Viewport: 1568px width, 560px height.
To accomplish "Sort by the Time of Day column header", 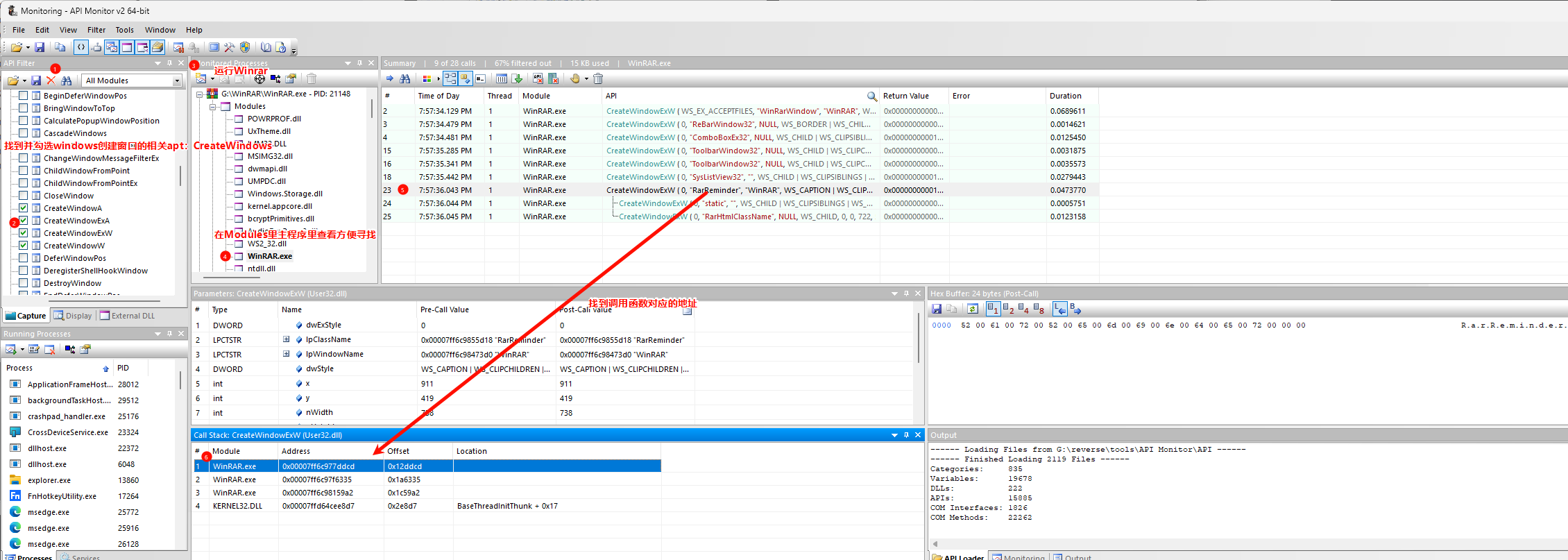I will tap(449, 96).
